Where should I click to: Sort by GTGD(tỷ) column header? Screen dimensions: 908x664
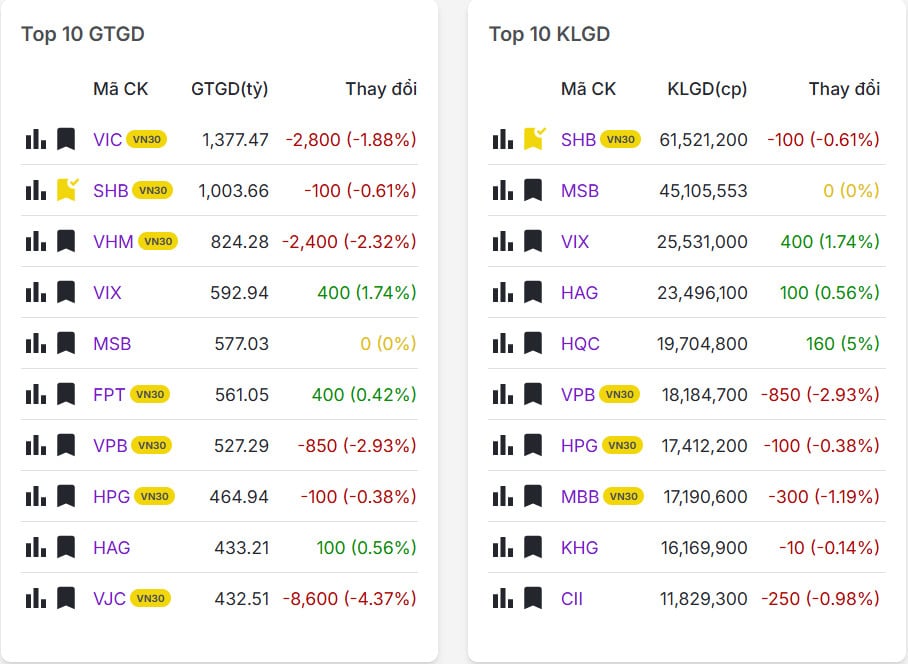click(229, 89)
